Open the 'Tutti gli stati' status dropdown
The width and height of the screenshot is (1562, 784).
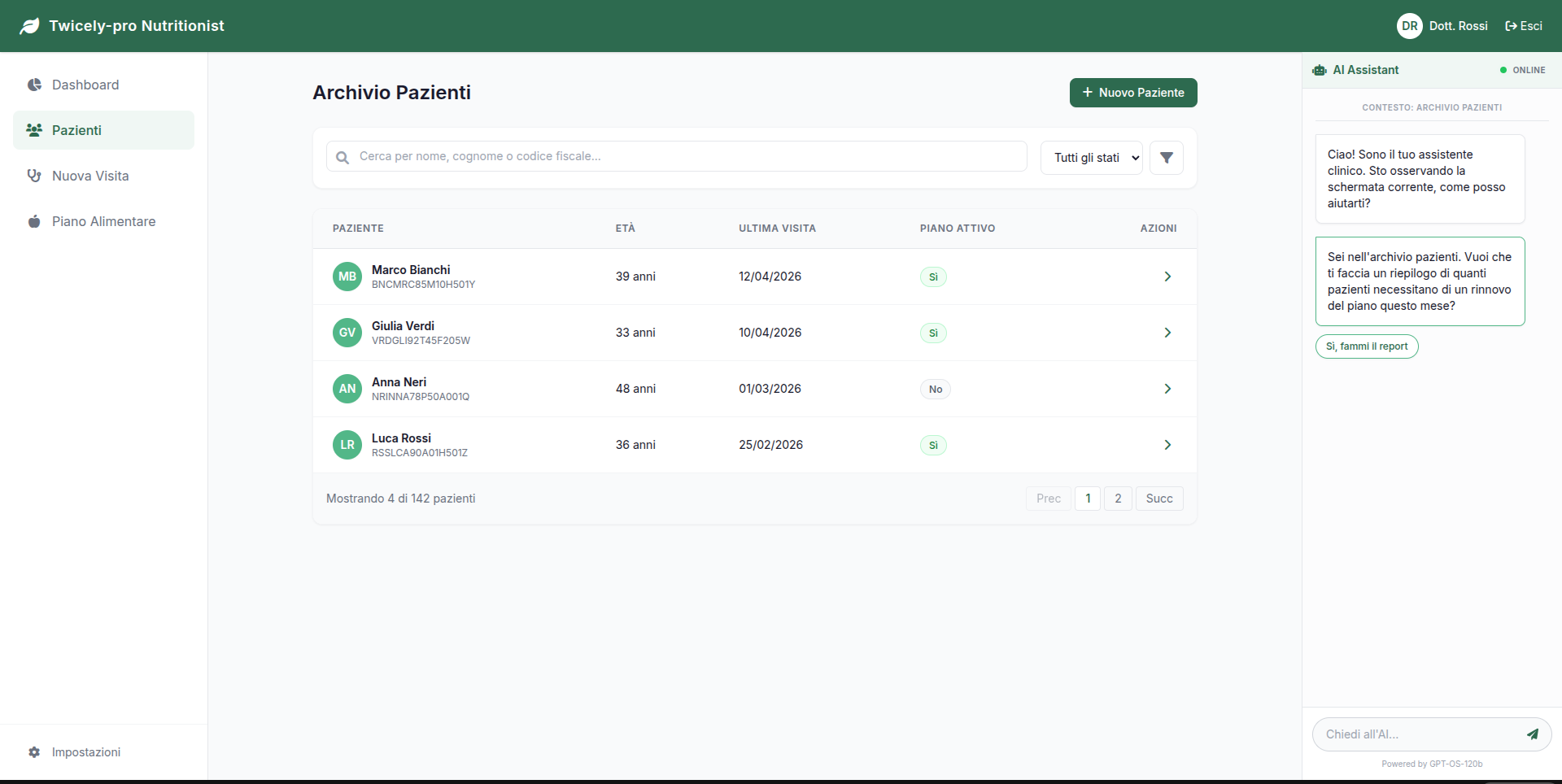[1091, 158]
